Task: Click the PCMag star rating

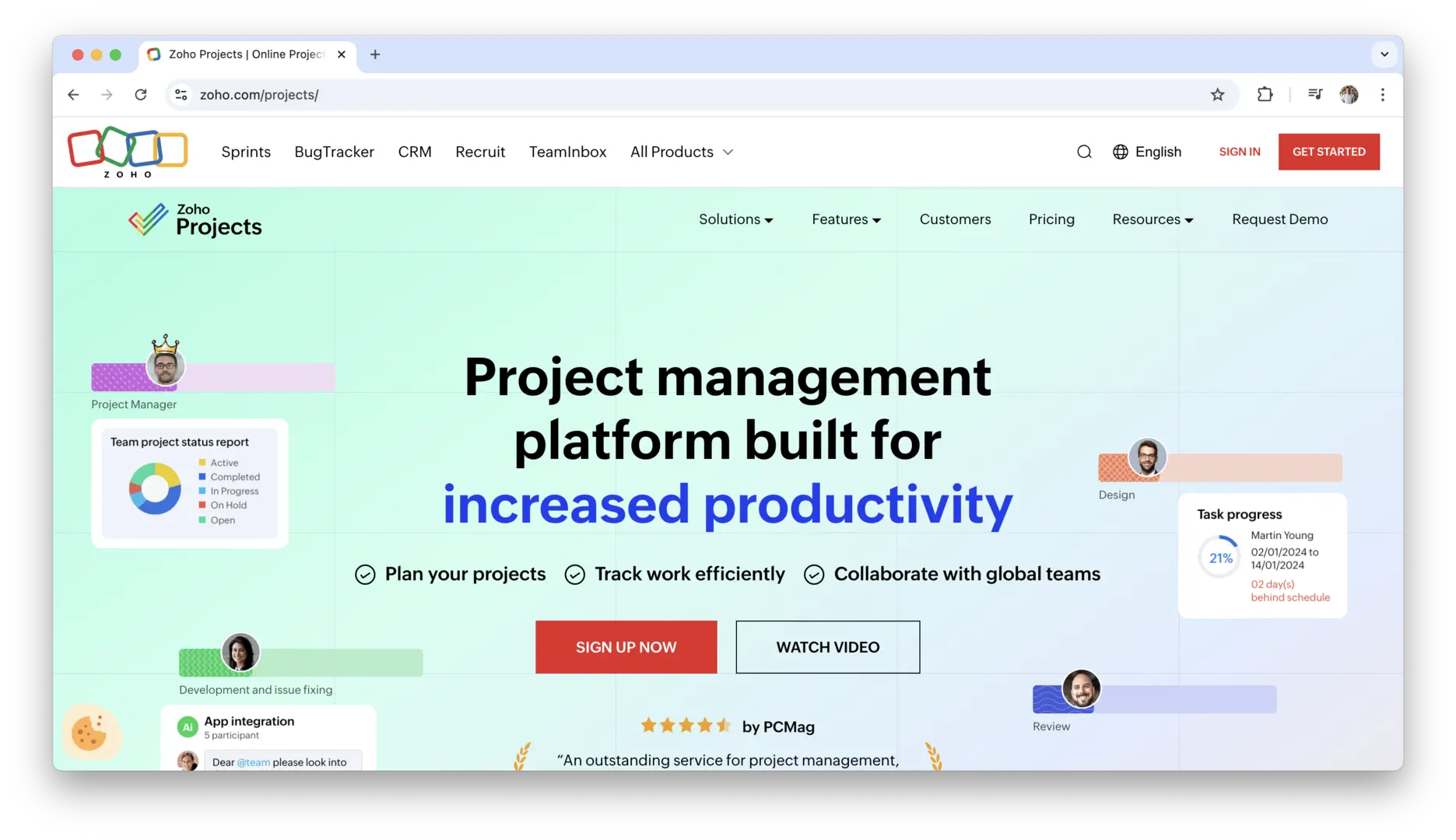Action: (x=686, y=726)
